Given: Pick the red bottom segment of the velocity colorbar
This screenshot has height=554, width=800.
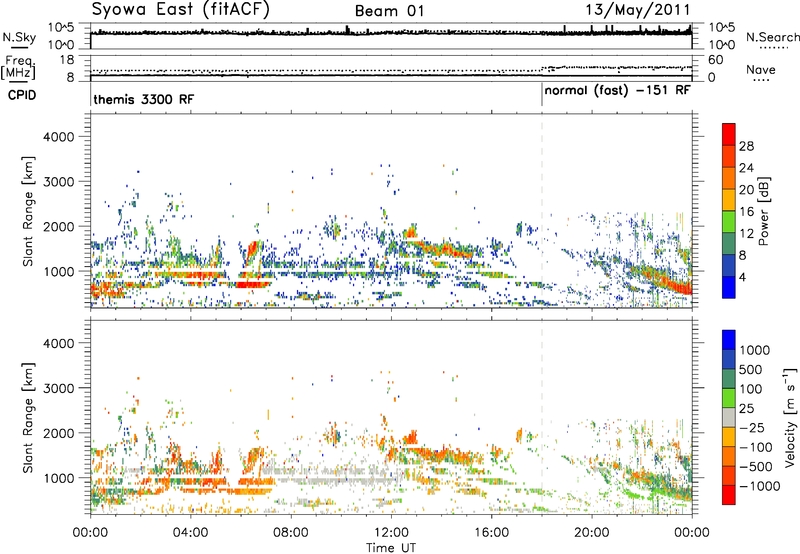Looking at the screenshot, I should click(729, 495).
